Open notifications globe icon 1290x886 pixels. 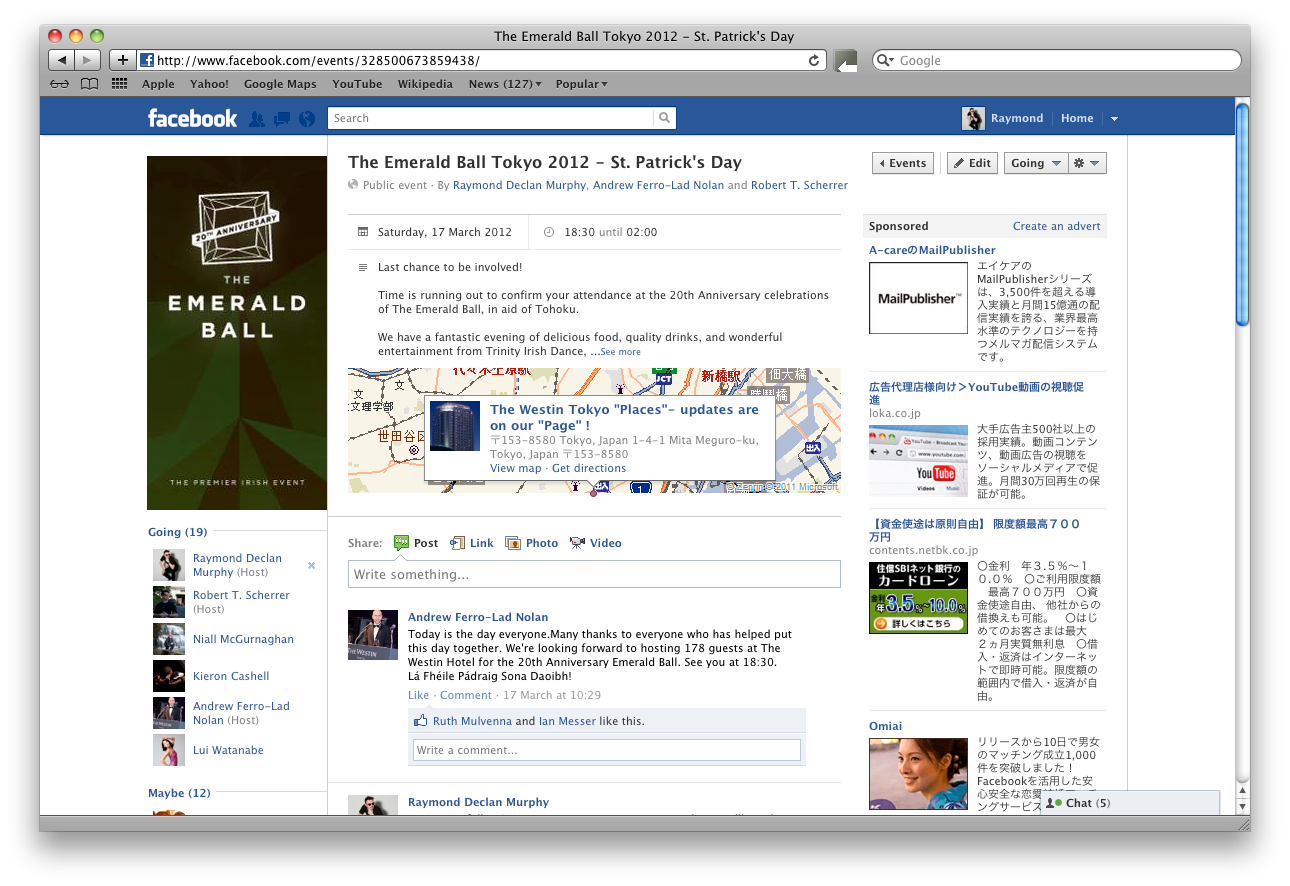[307, 118]
